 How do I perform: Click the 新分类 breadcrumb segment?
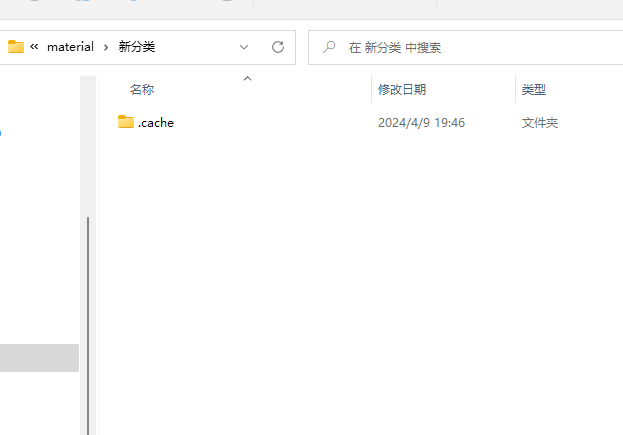click(137, 47)
